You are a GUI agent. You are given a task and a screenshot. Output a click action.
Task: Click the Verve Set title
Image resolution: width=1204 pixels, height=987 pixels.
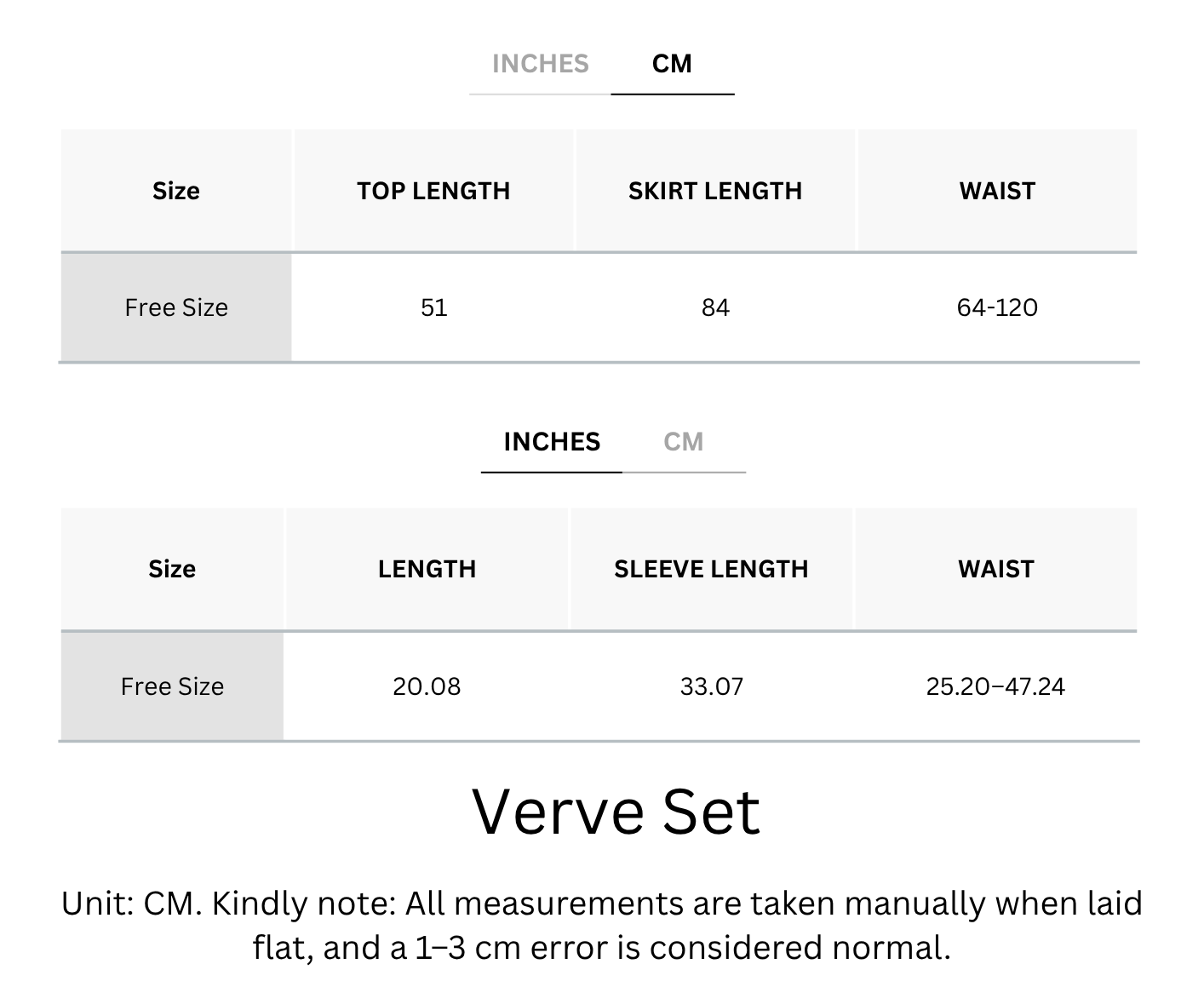[616, 812]
